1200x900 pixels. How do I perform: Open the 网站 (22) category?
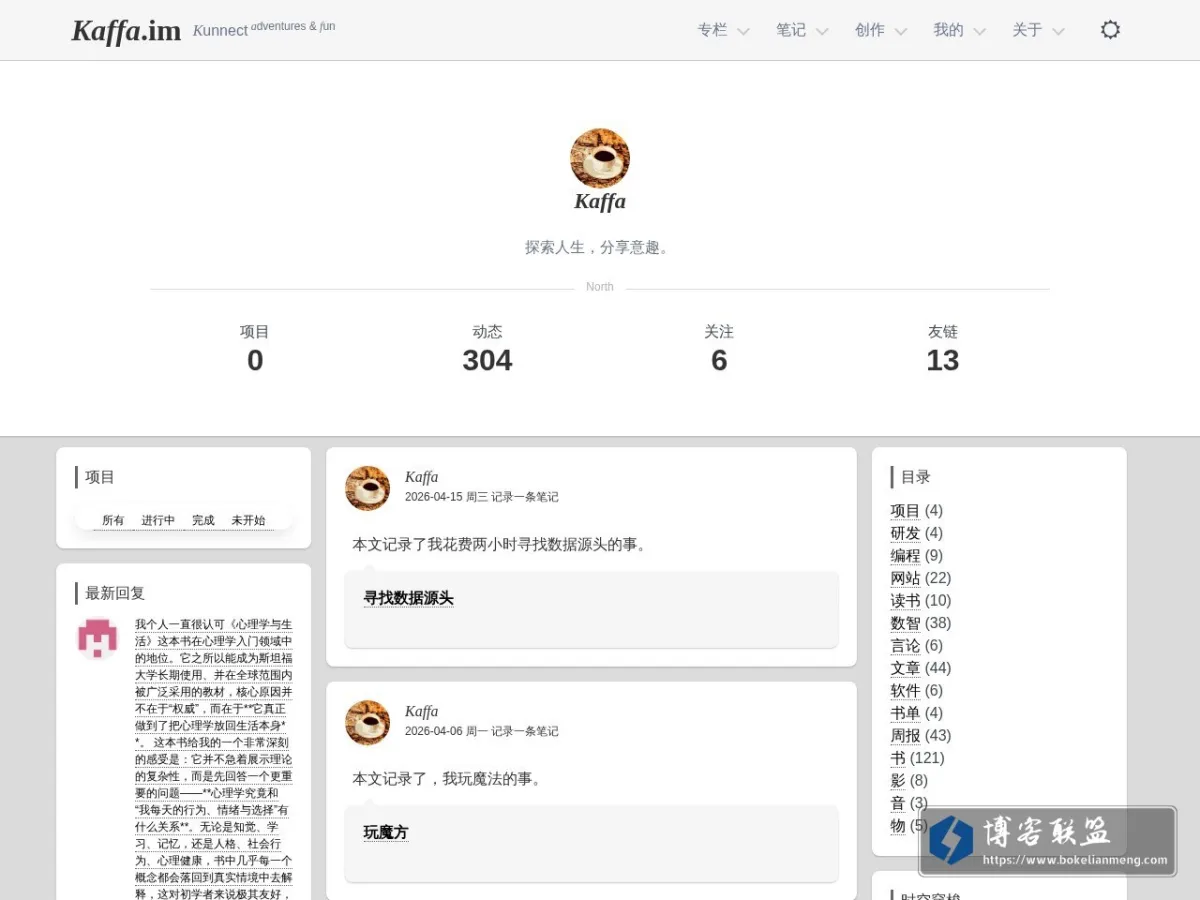point(905,578)
